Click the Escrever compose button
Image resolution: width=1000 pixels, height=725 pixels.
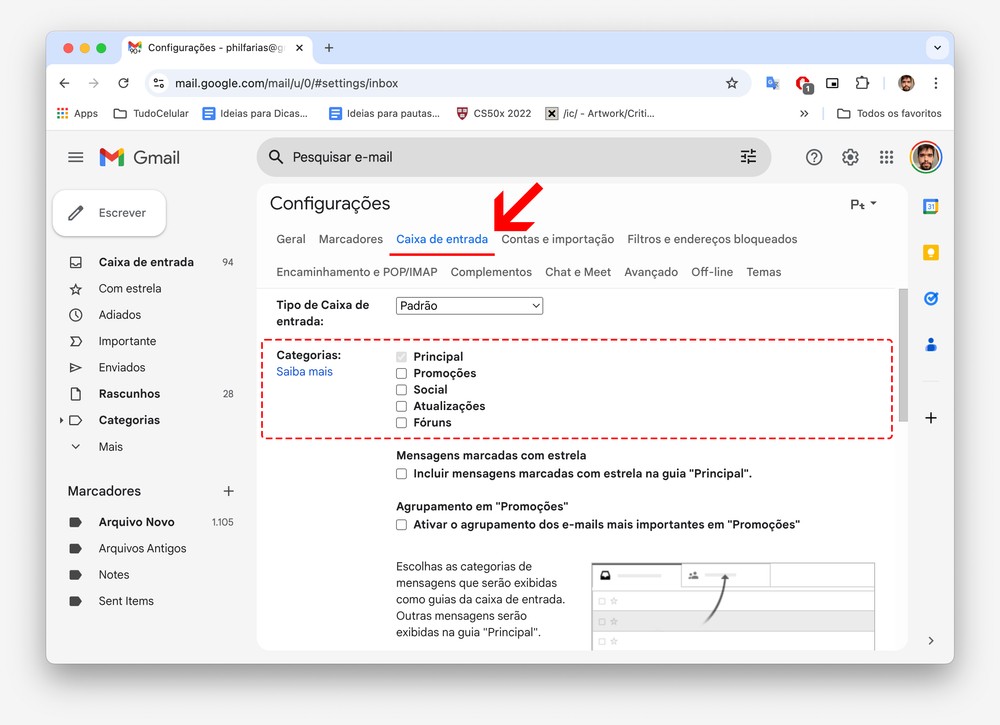point(109,213)
